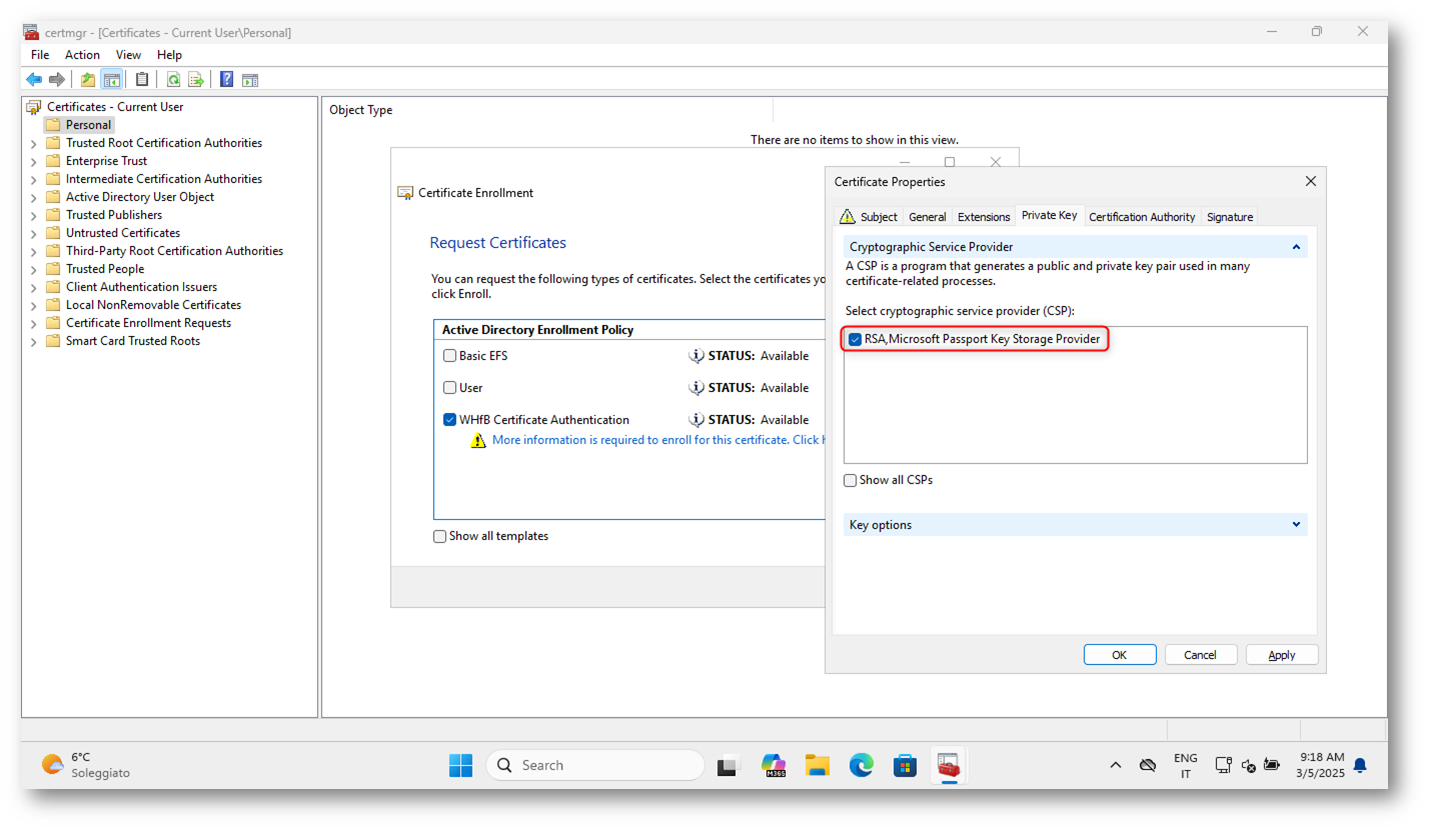Select Client Authentication Issuers in the tree
The height and width of the screenshot is (831, 1430).
point(141,287)
